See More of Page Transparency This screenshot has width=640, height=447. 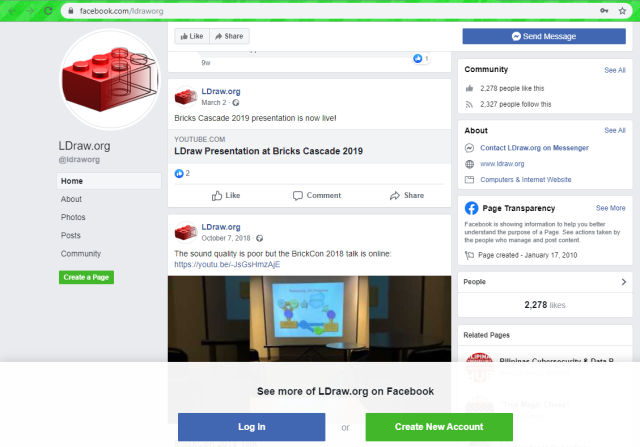pos(610,208)
